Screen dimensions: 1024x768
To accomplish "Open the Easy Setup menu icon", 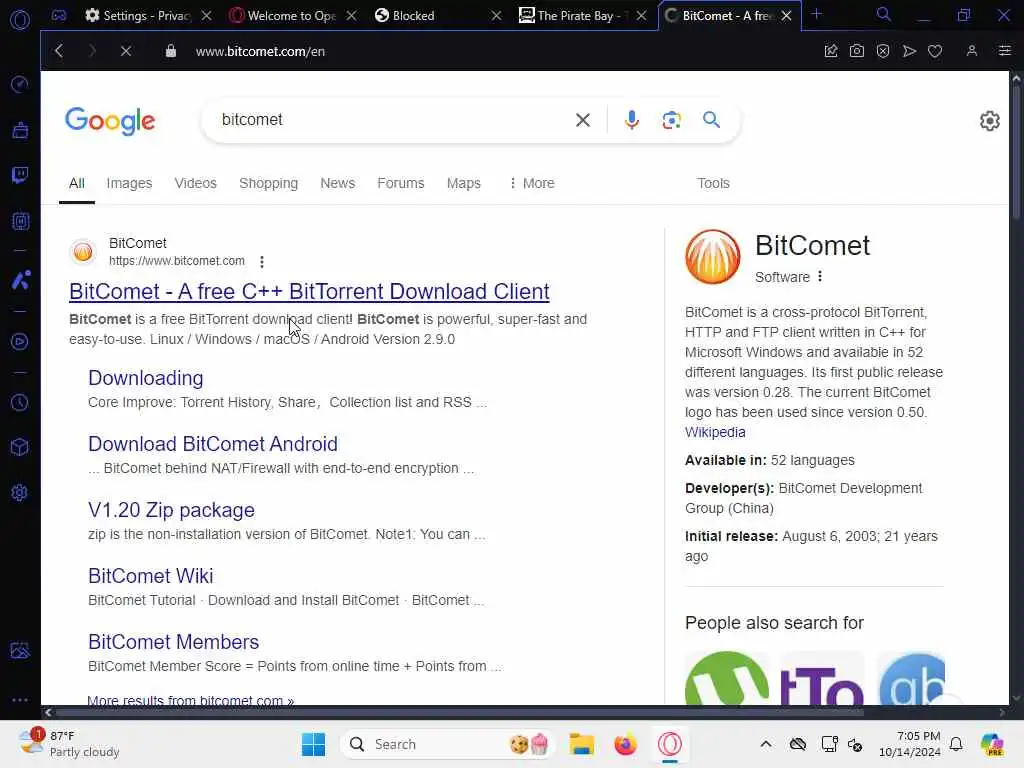I will pos(1004,51).
